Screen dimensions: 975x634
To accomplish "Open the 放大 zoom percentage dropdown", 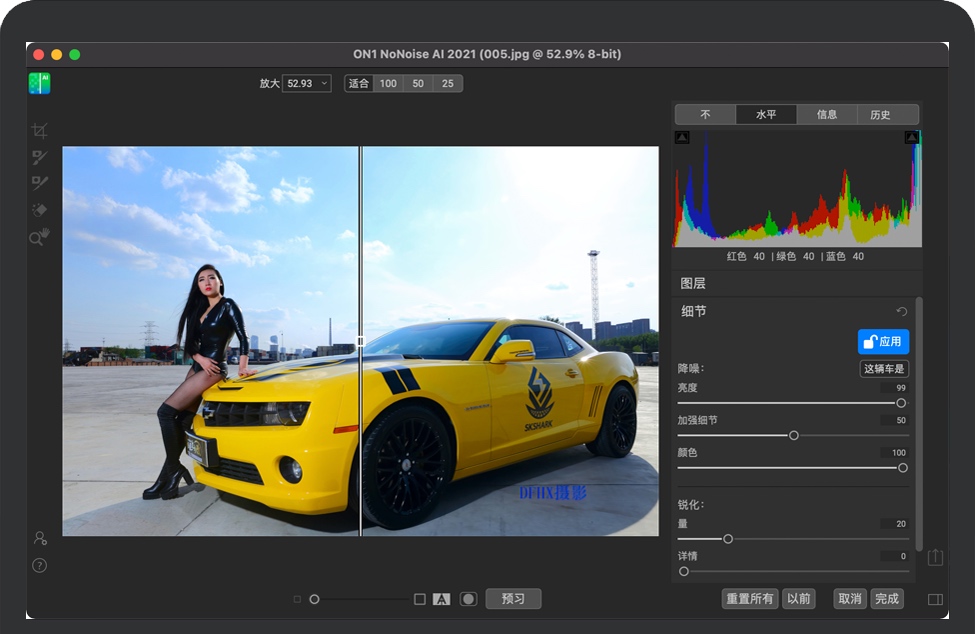I will coord(307,83).
